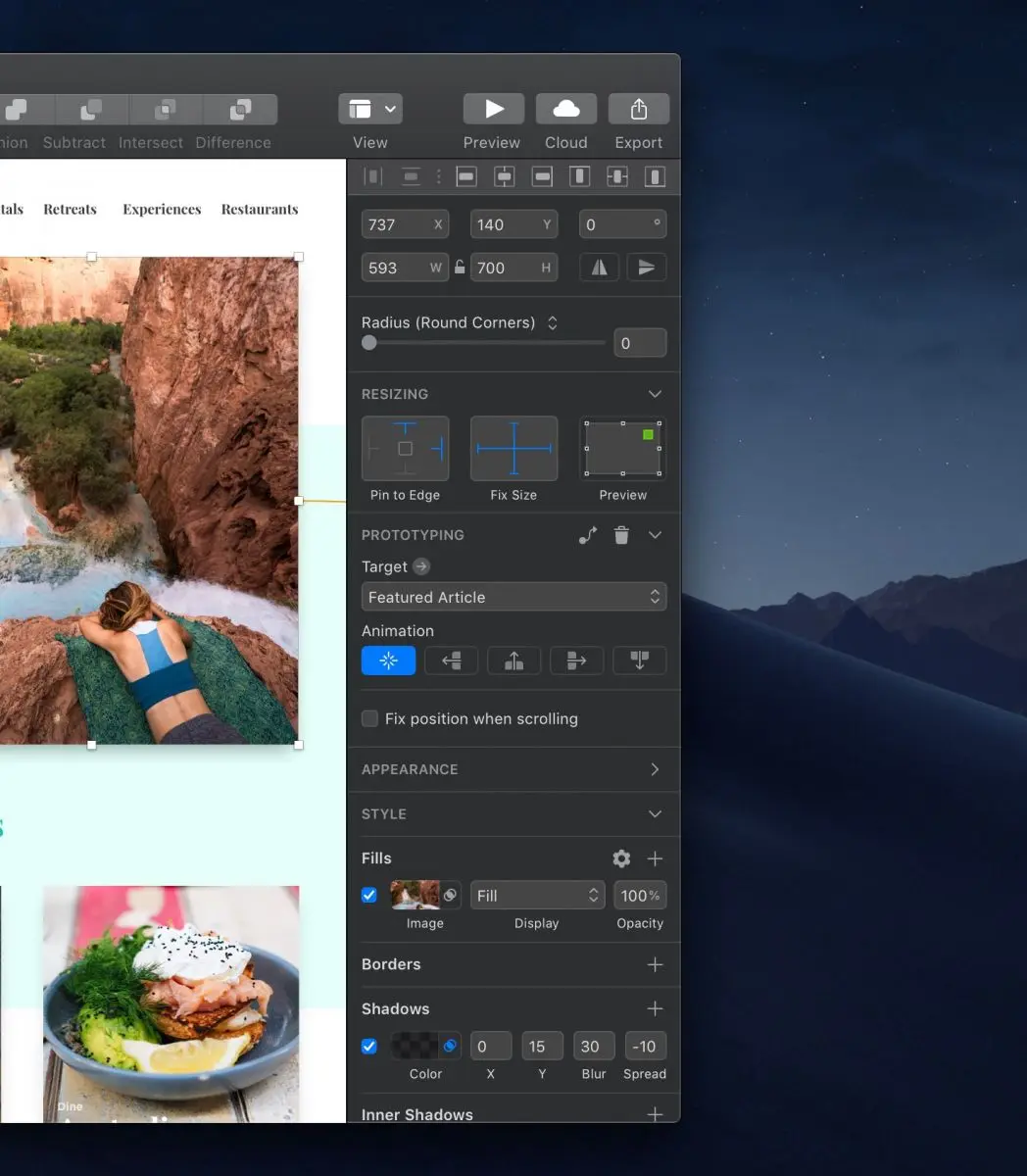
Task: Click the flip horizontal icon
Action: [599, 268]
